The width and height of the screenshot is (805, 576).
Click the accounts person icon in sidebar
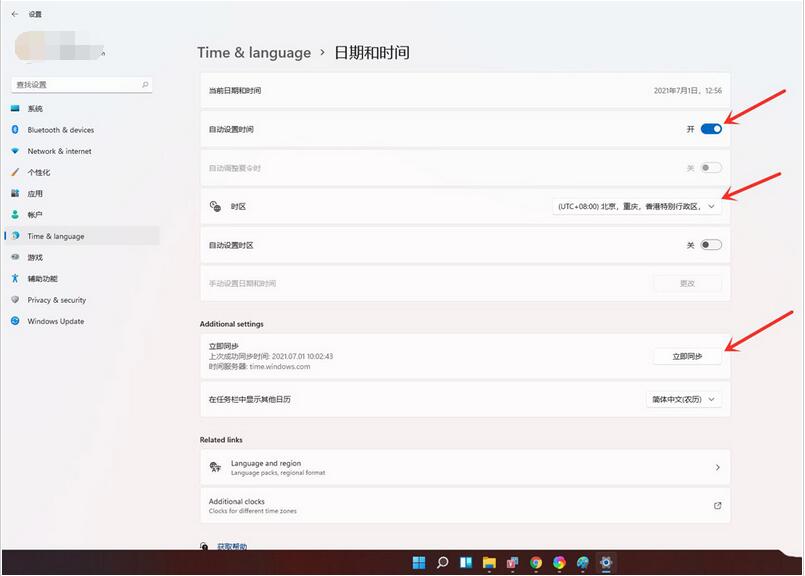(15, 215)
